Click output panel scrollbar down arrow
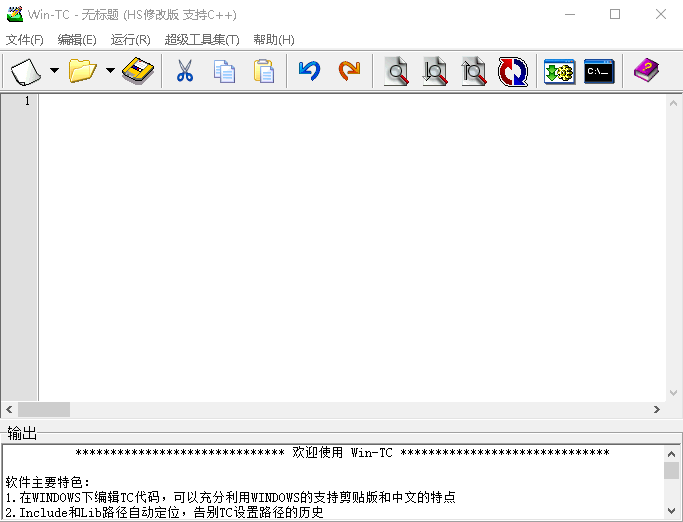 [671, 511]
